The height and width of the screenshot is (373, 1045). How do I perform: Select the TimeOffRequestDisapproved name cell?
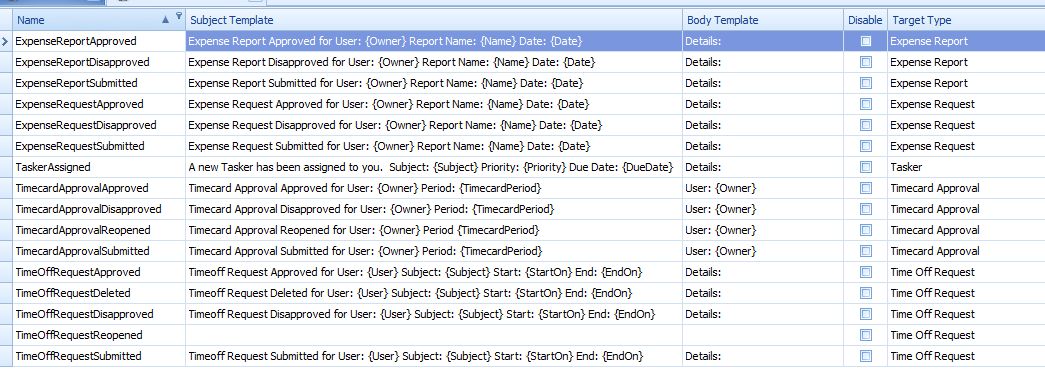coord(99,314)
